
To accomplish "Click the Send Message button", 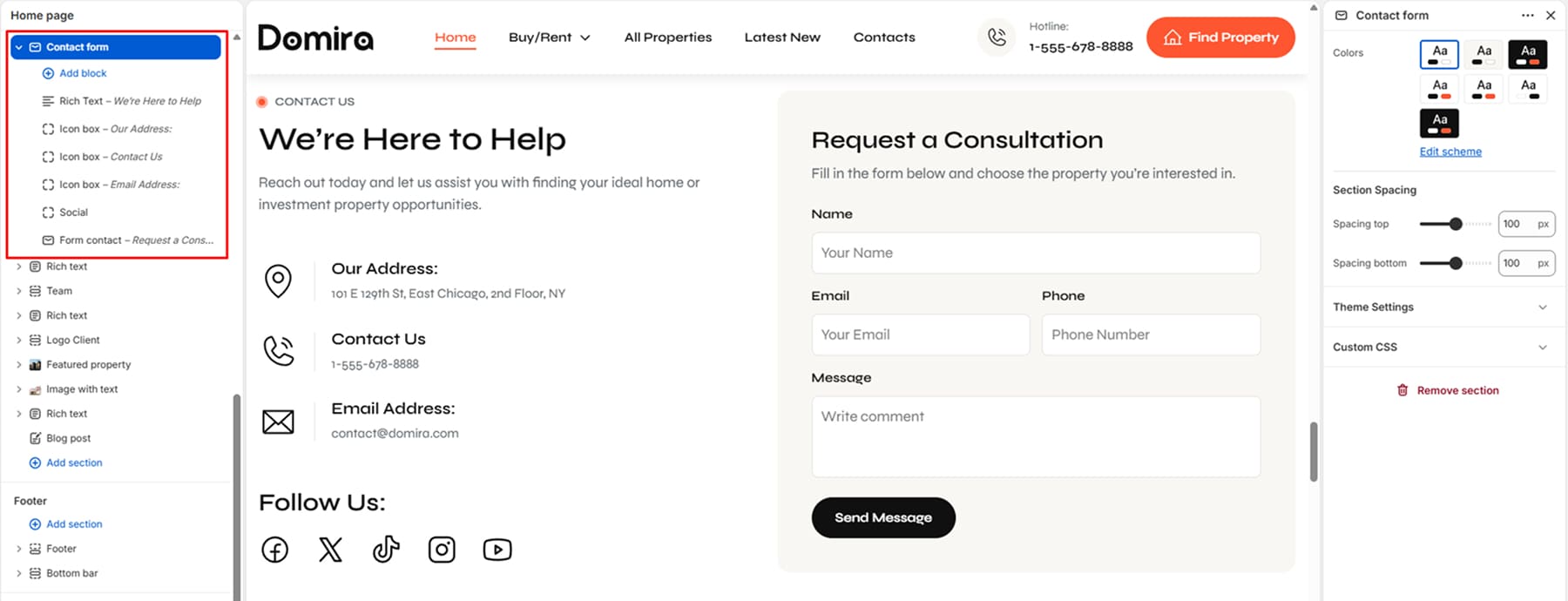I will 883,517.
